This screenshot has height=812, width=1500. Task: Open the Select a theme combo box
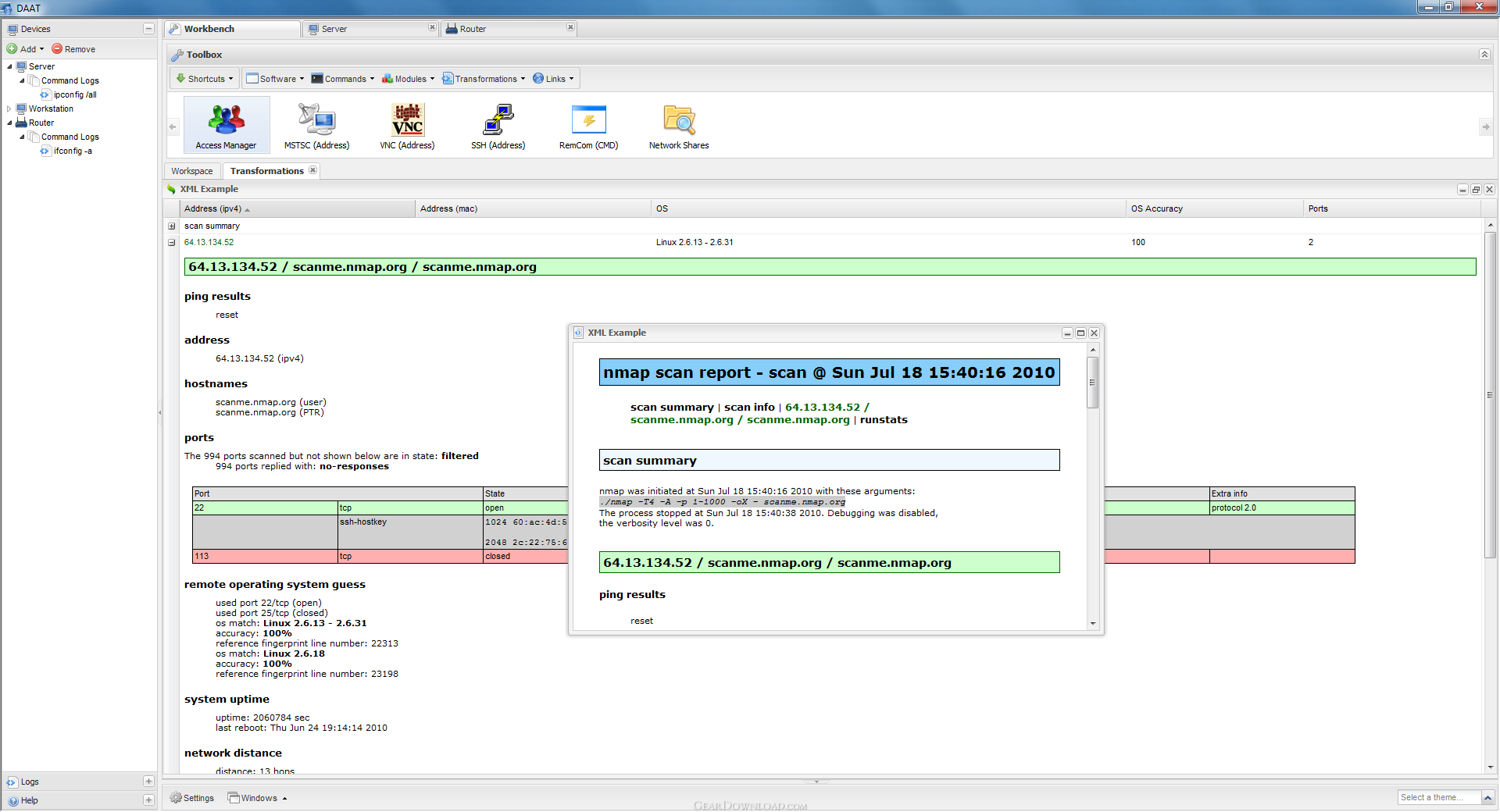1446,797
